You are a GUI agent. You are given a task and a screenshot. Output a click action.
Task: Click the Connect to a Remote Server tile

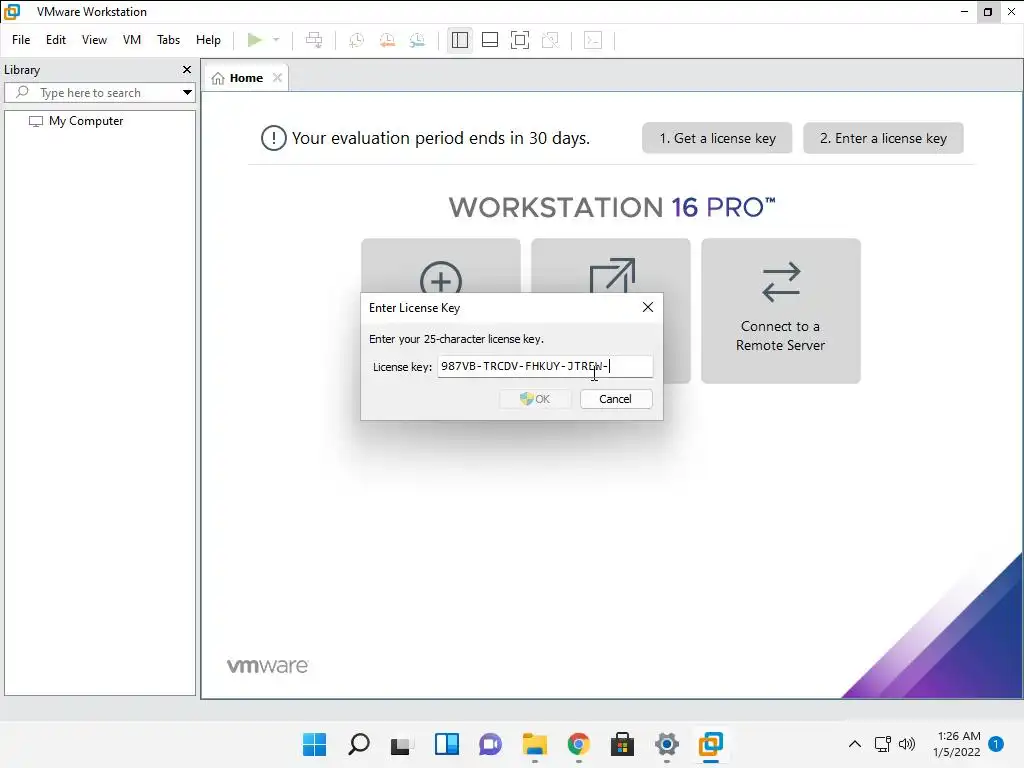coord(780,310)
